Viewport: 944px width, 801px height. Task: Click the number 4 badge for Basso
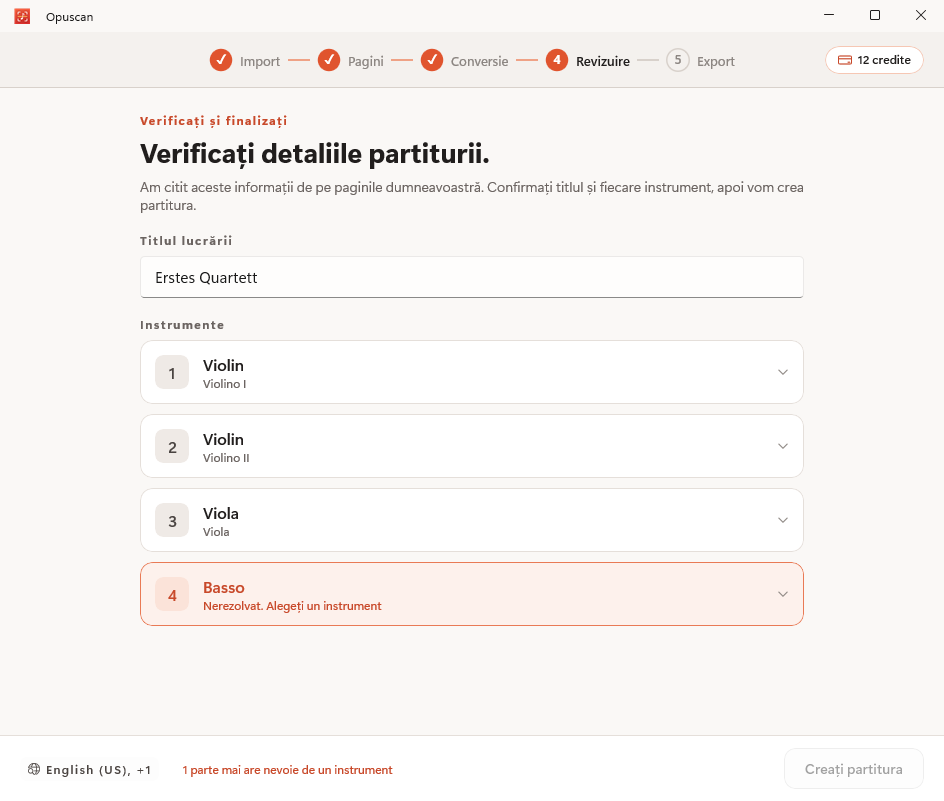[x=172, y=594]
